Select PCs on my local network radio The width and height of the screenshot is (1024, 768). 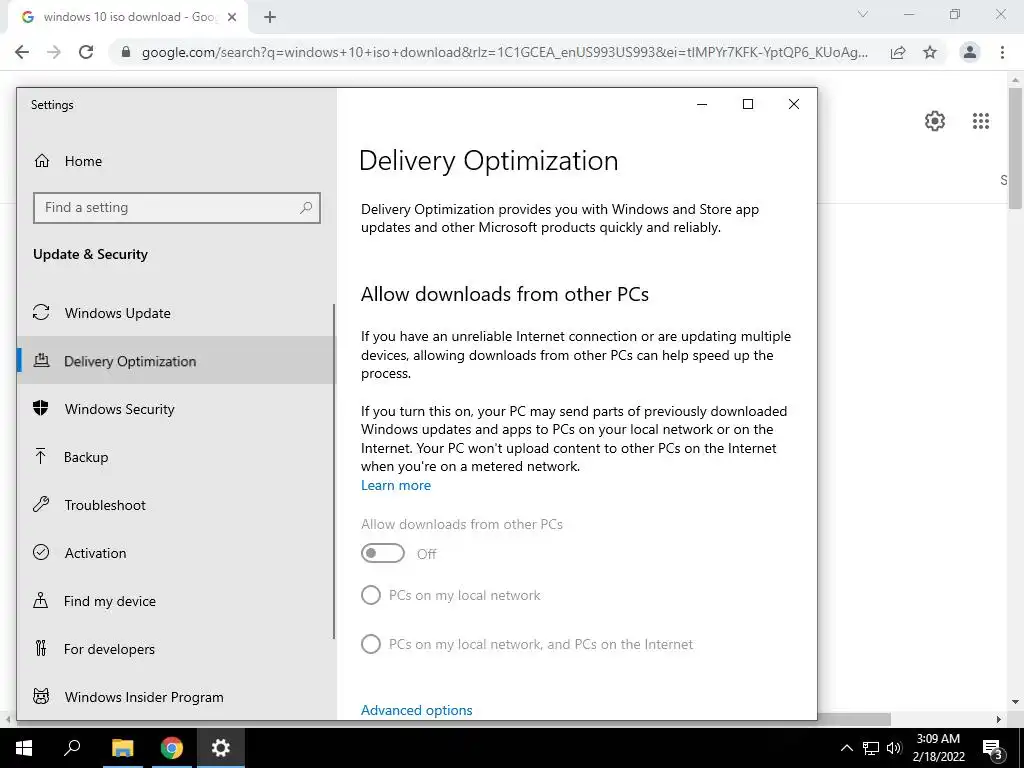[371, 595]
